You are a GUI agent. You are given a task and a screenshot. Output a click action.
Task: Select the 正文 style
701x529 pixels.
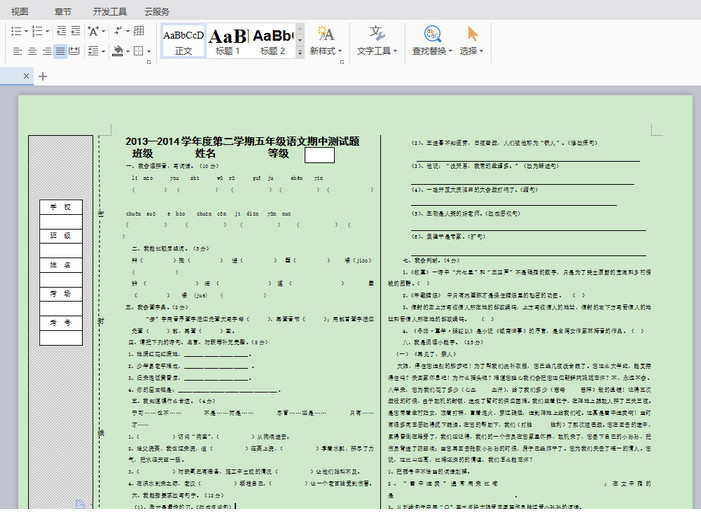(x=183, y=41)
